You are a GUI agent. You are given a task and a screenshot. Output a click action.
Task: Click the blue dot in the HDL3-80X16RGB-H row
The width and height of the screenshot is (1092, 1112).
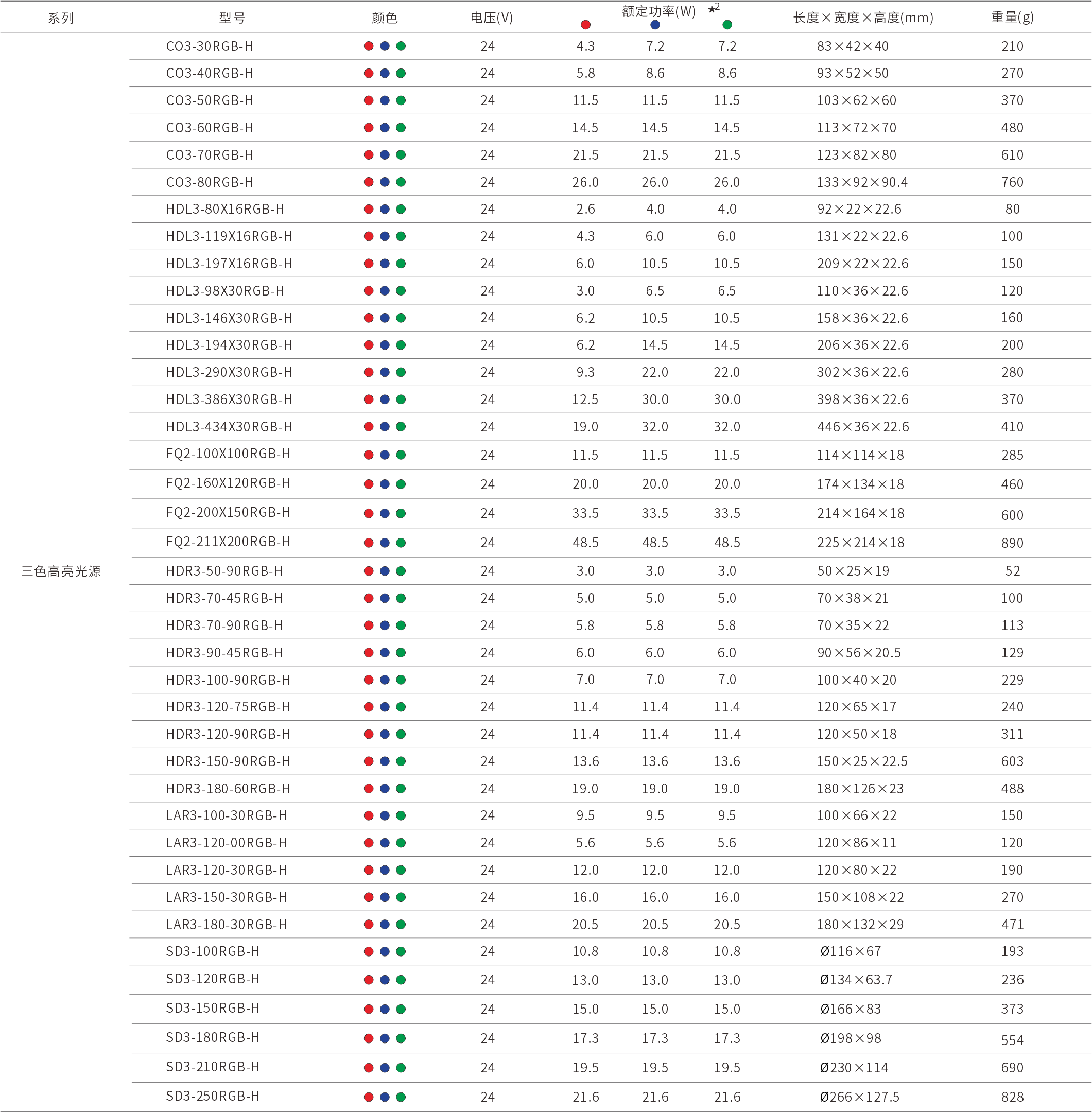click(385, 210)
